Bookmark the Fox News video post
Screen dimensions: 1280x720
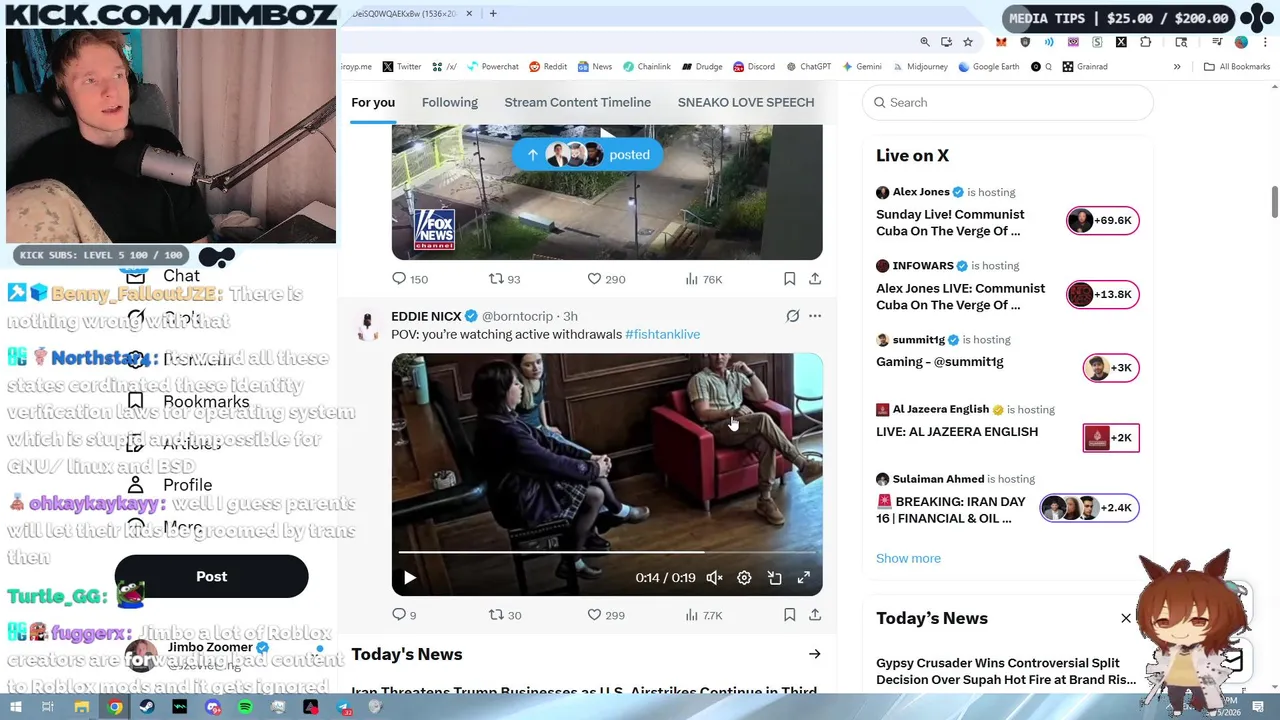[x=789, y=279]
